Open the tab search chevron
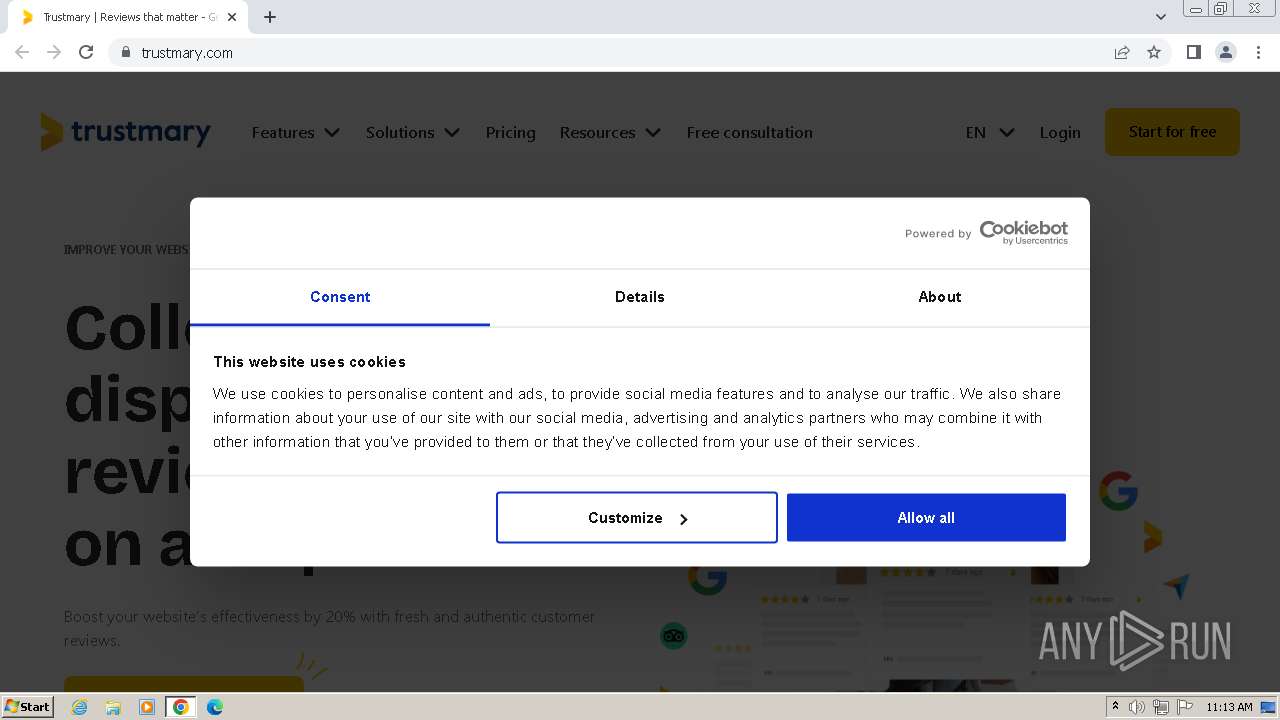1280x720 pixels. tap(1161, 17)
